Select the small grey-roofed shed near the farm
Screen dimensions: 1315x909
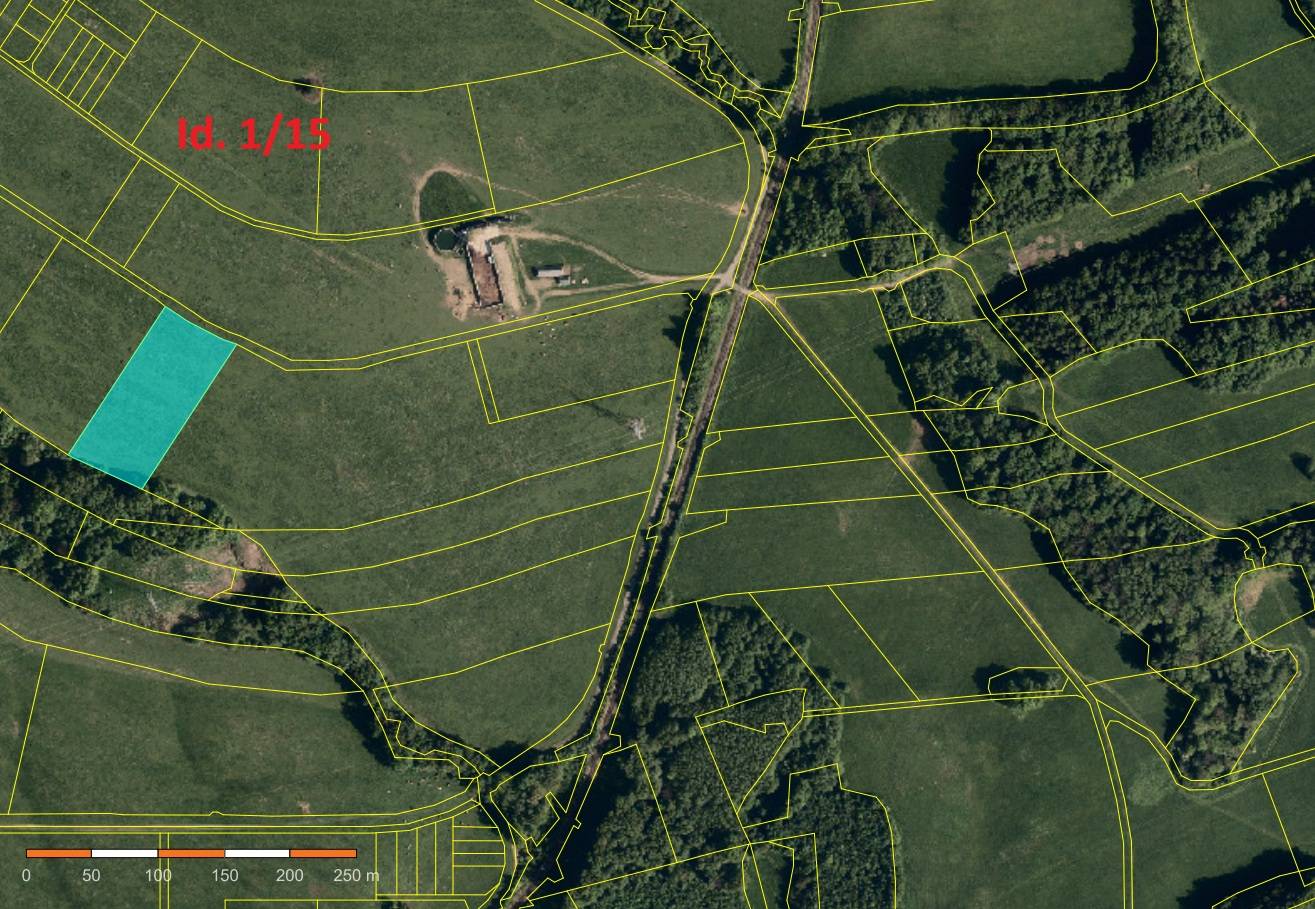click(550, 272)
